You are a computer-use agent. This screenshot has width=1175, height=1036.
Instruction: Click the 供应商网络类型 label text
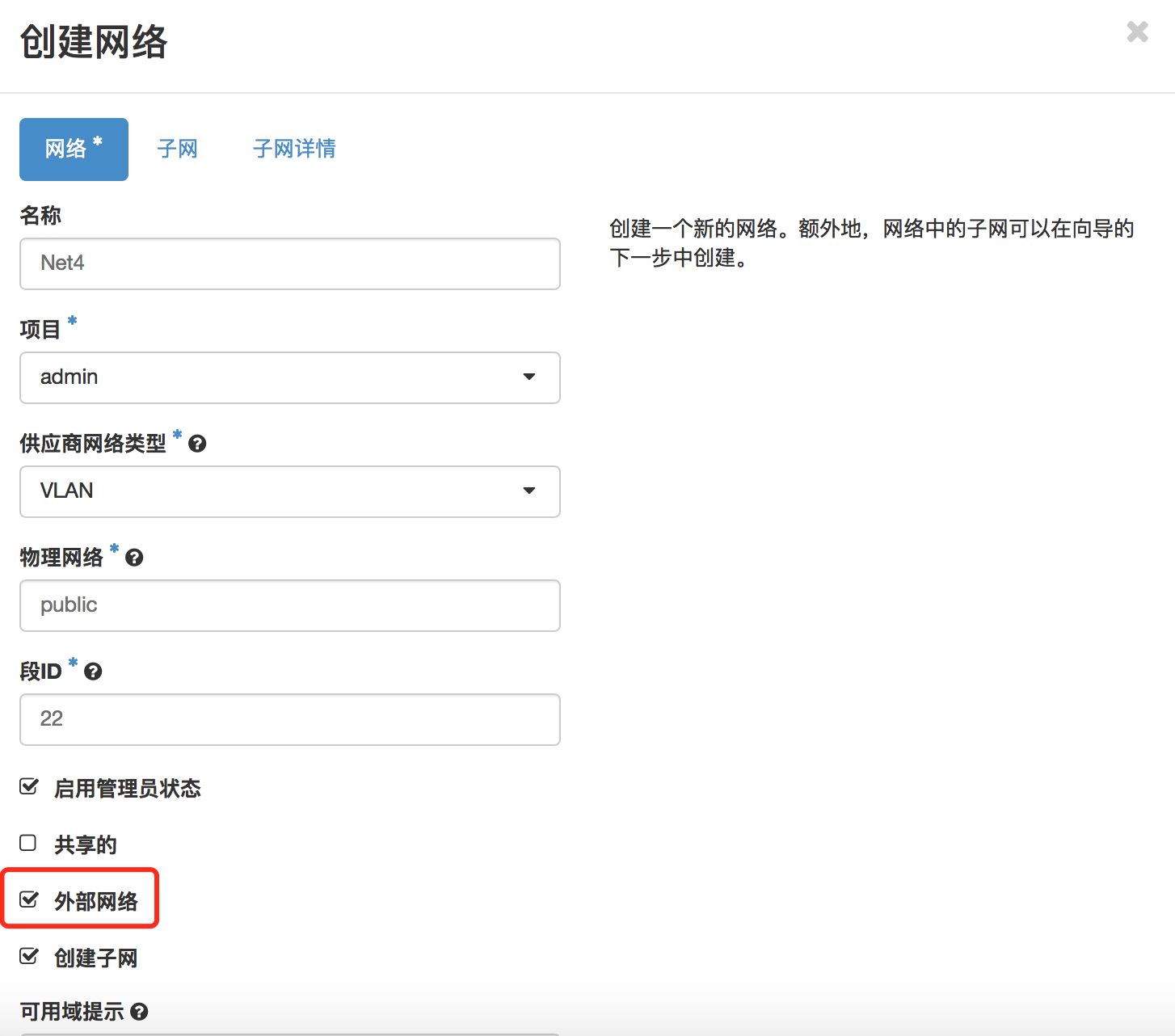click(x=93, y=444)
